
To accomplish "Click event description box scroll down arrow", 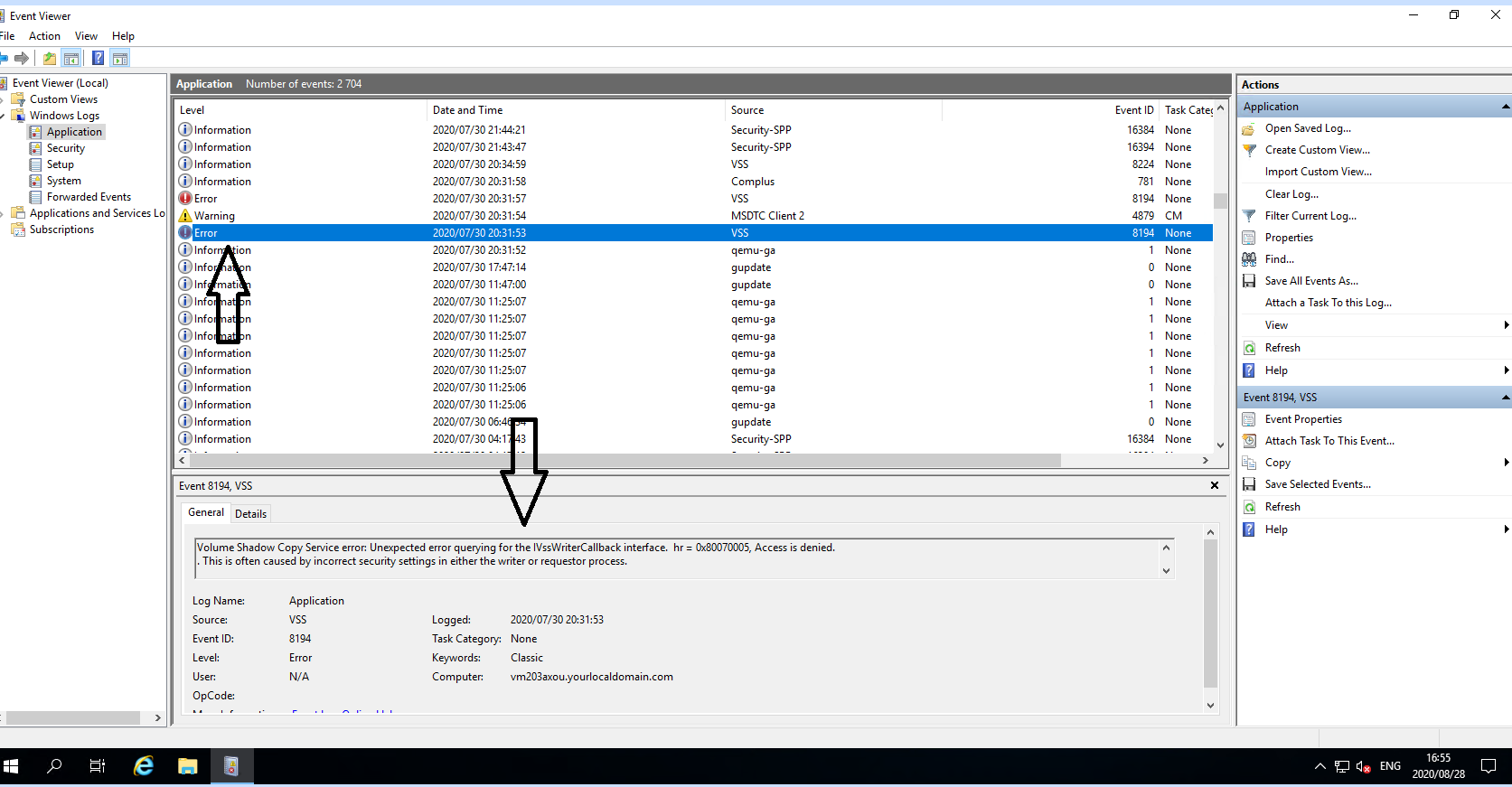I will coord(1166,570).
